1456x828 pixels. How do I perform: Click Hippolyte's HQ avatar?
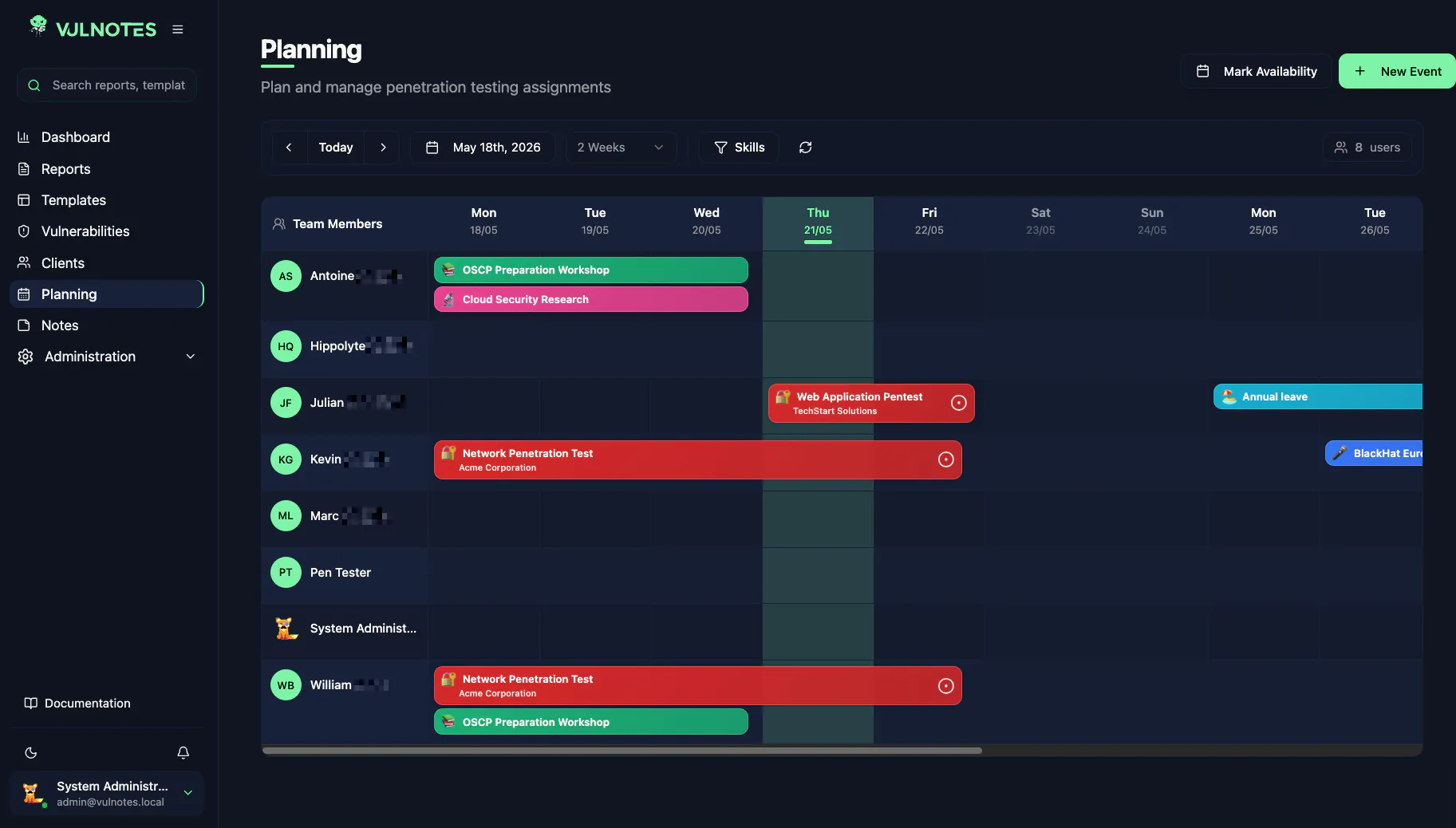(x=286, y=346)
